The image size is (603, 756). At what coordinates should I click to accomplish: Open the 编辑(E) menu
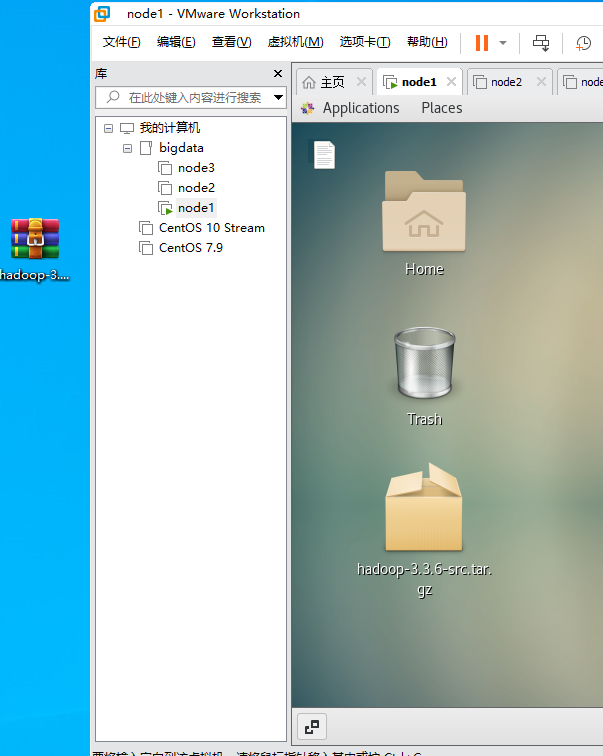[176, 42]
